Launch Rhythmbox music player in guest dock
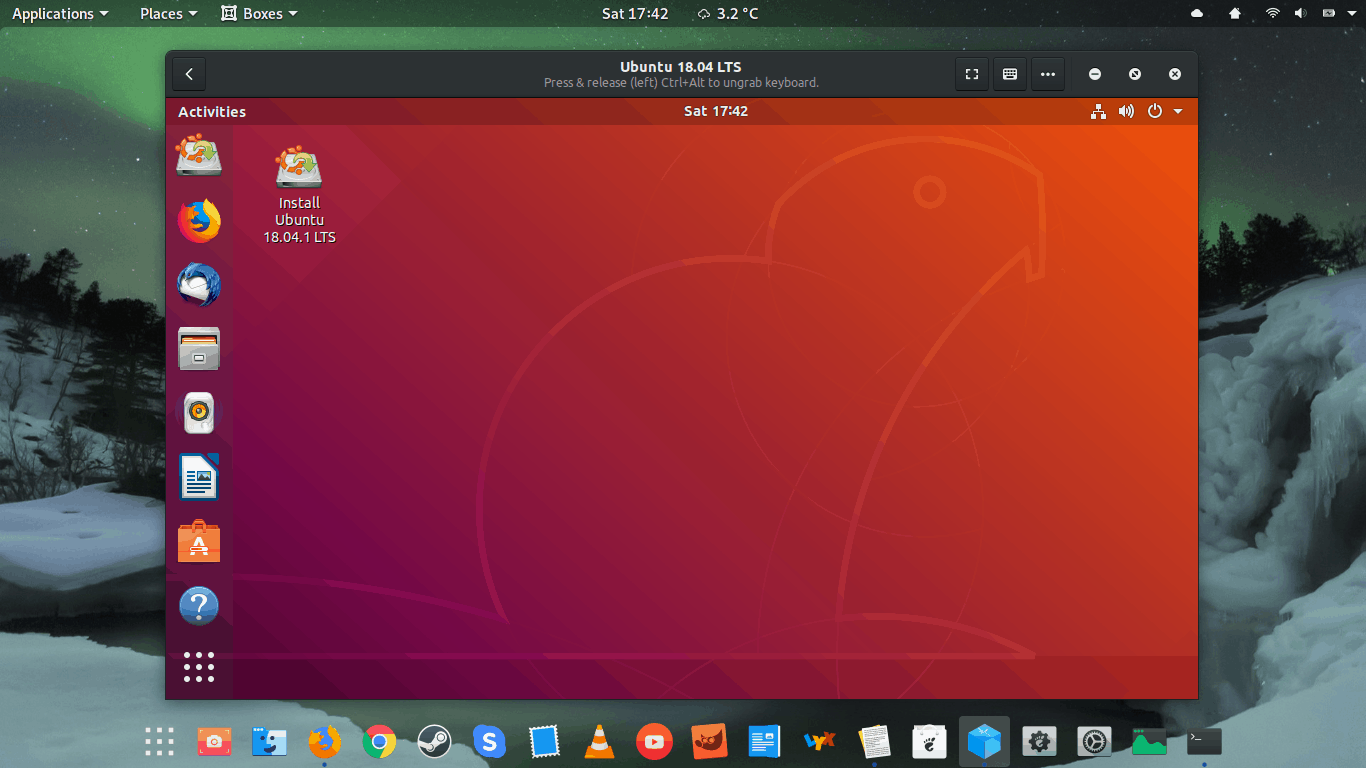1366x768 pixels. pyautogui.click(x=199, y=413)
